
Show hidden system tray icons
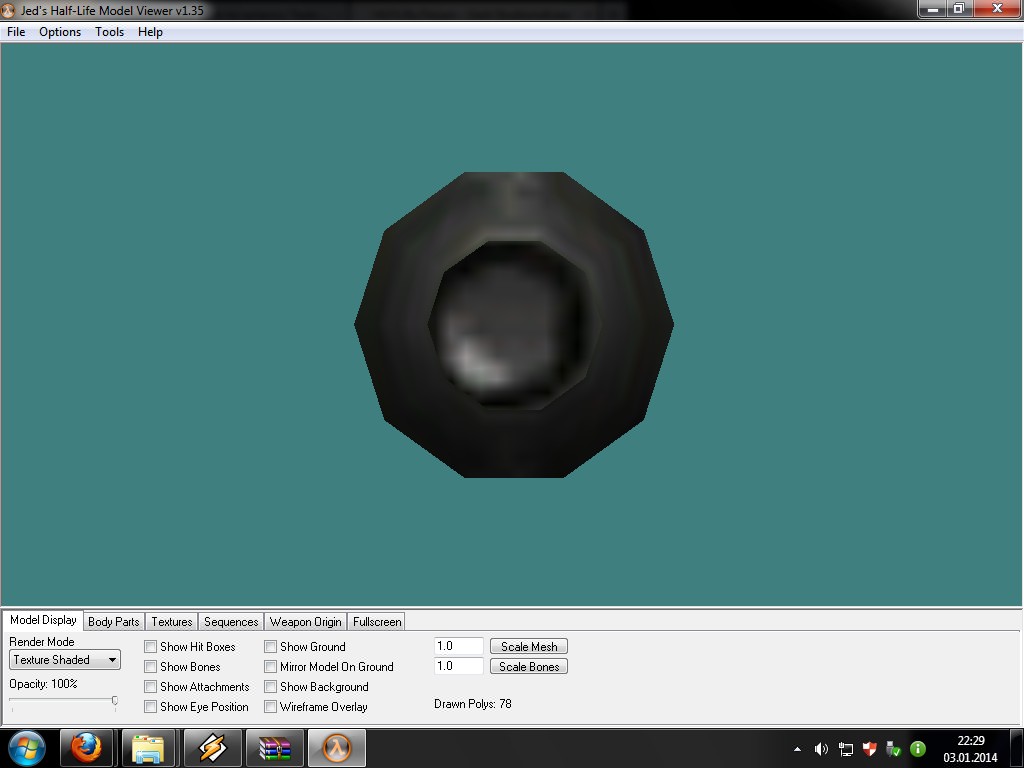(x=797, y=749)
